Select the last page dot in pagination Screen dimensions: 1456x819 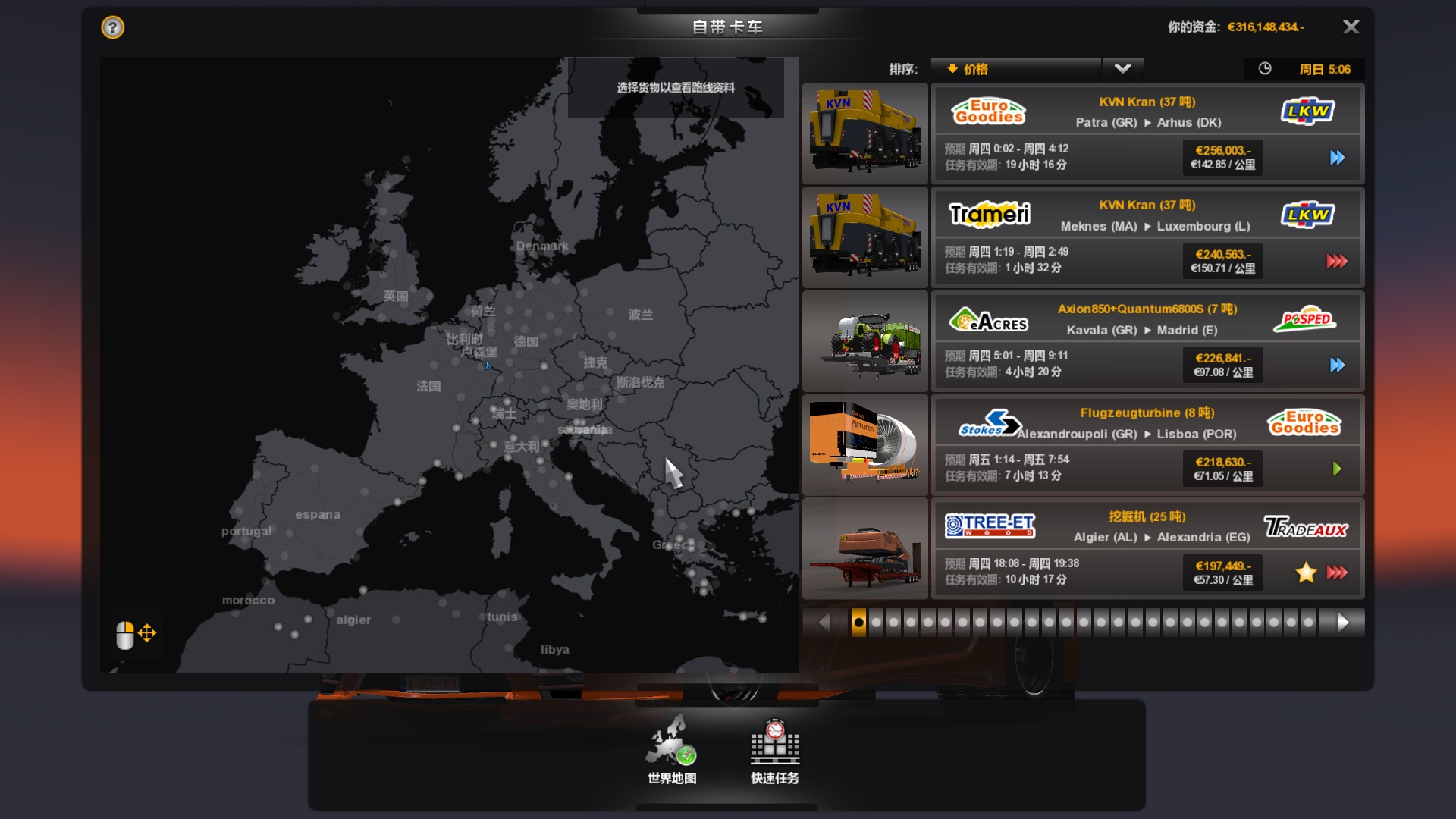coord(1308,623)
